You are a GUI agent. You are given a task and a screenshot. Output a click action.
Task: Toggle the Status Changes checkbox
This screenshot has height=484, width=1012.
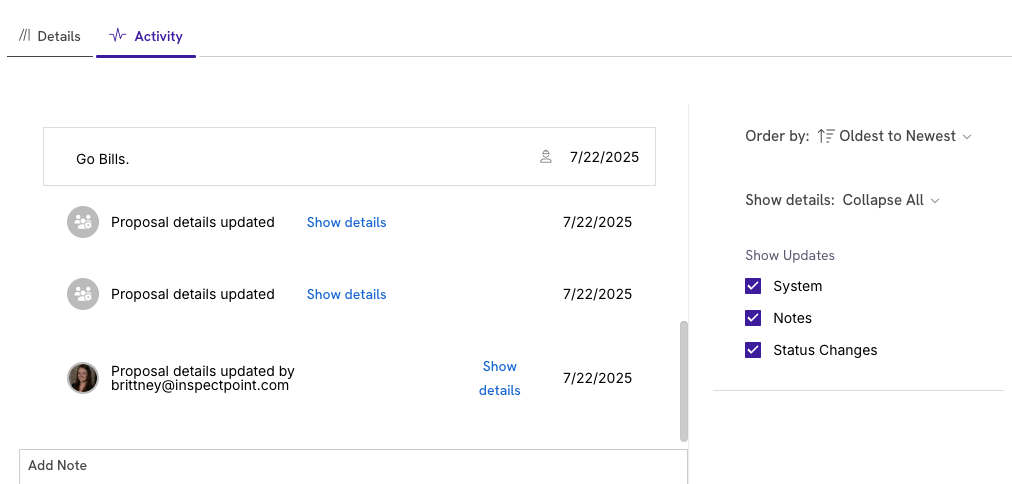(753, 350)
